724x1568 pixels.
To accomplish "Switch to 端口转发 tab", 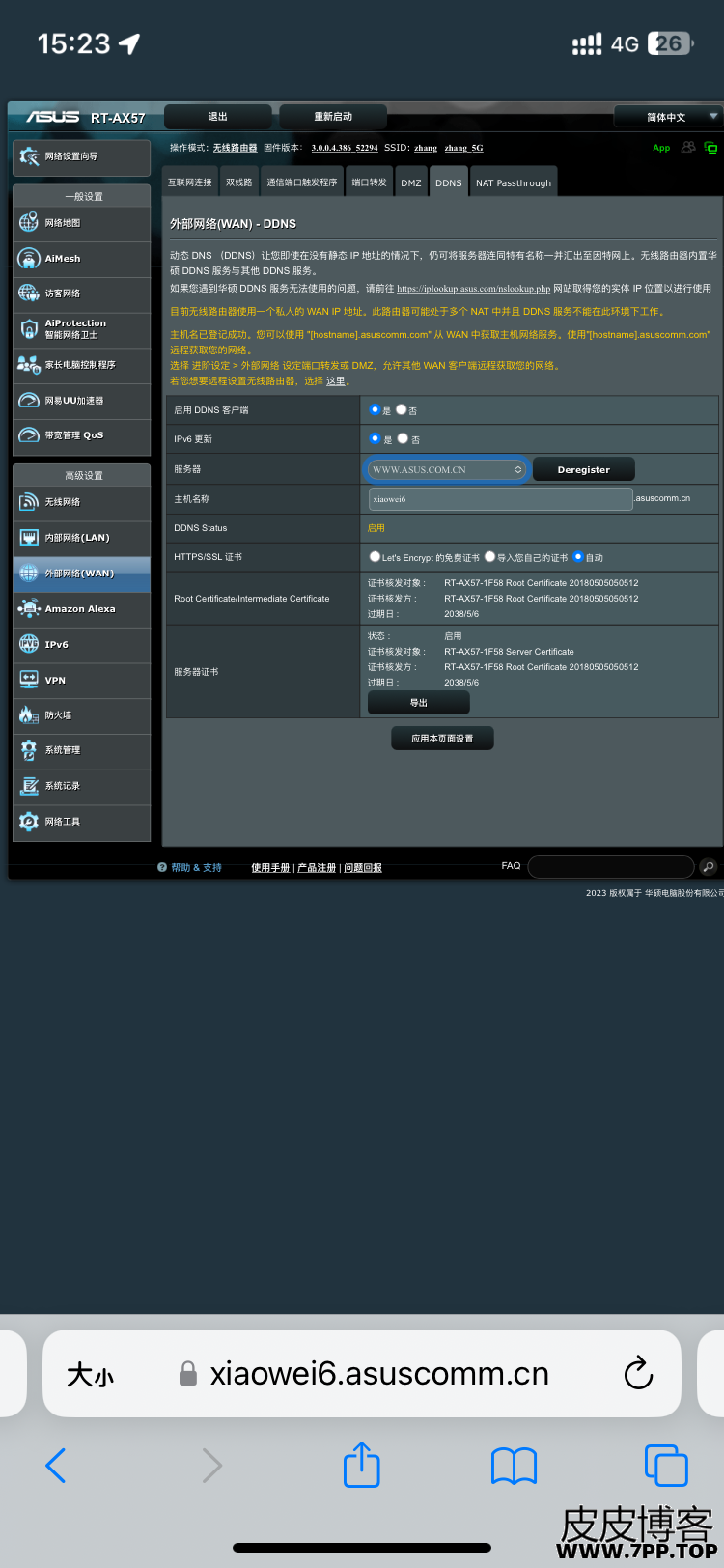I will coord(369,182).
